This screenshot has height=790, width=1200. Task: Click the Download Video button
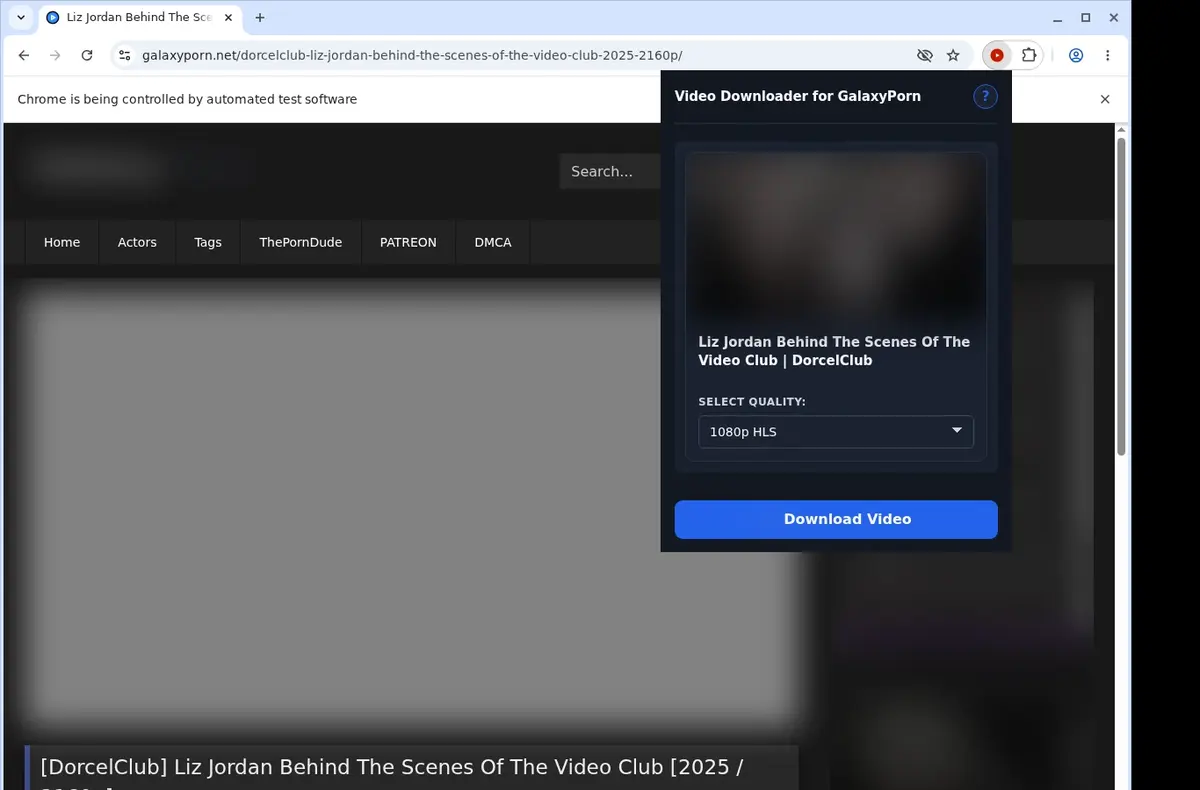836,519
